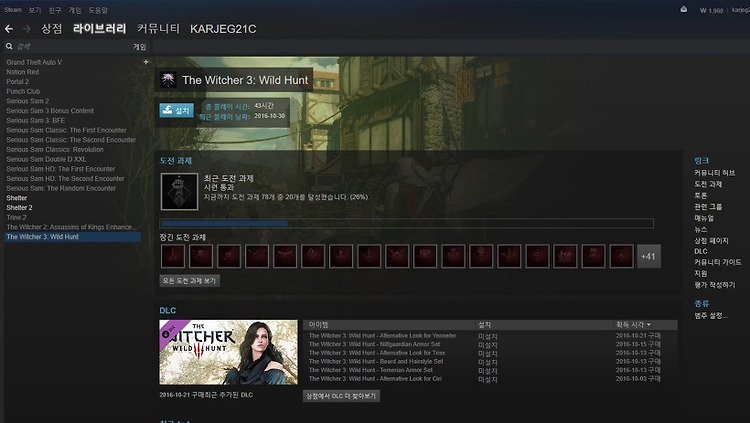Select Trine 2 in library
Image resolution: width=750 pixels, height=423 pixels.
(x=16, y=217)
